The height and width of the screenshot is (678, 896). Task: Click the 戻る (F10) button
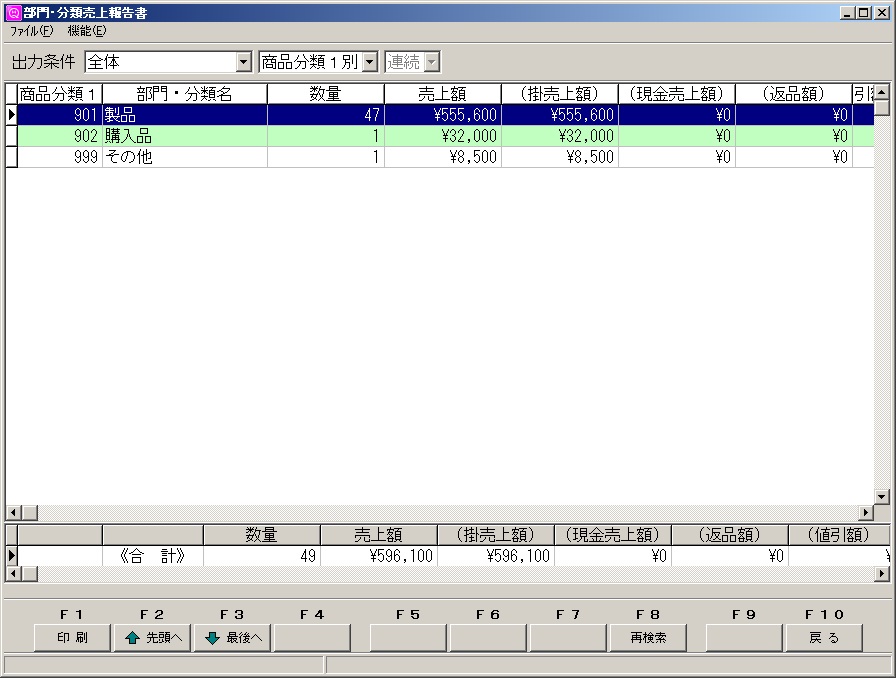824,637
